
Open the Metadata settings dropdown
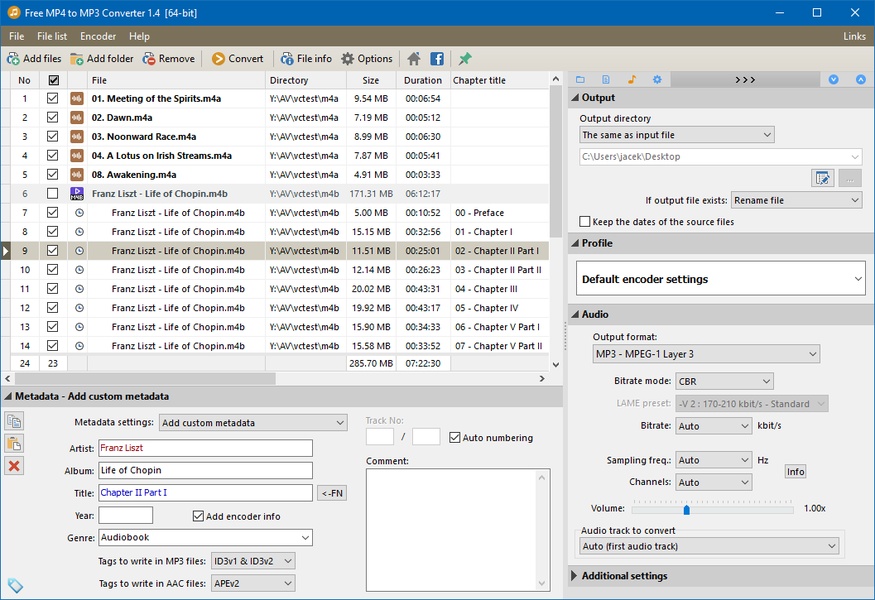click(x=253, y=423)
